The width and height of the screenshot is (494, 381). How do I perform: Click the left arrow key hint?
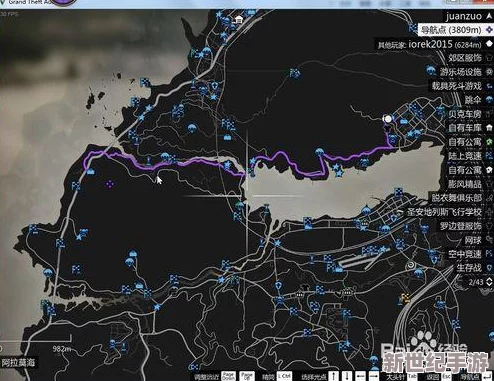pos(361,376)
